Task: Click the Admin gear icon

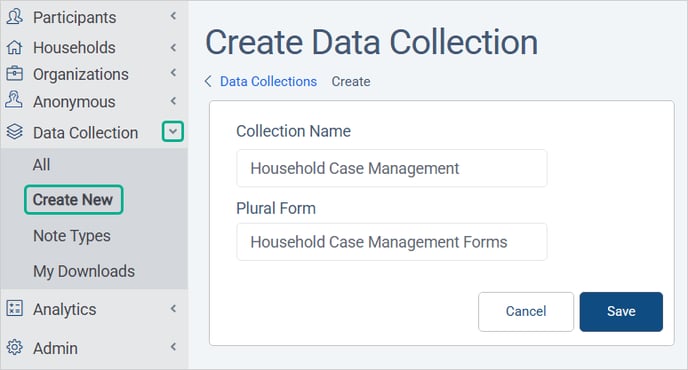Action: pos(14,347)
